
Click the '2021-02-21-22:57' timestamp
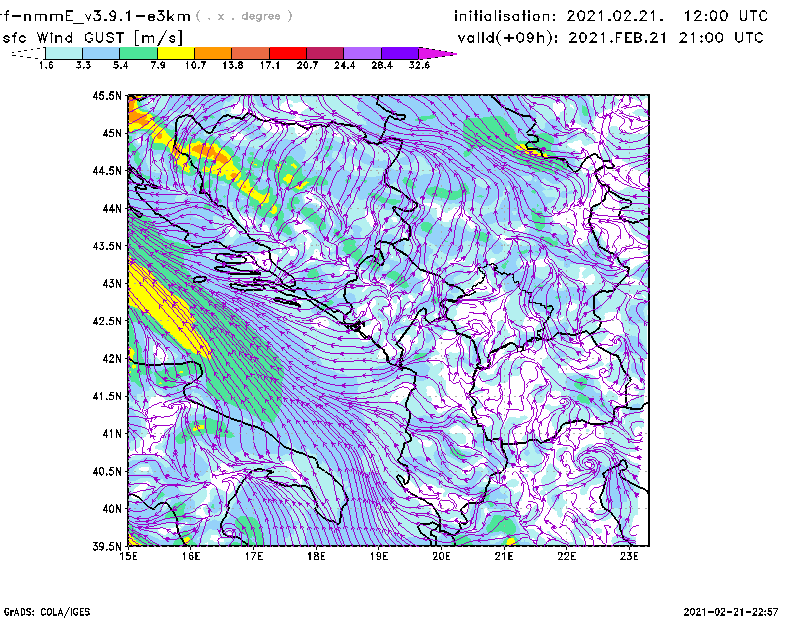tap(731, 612)
